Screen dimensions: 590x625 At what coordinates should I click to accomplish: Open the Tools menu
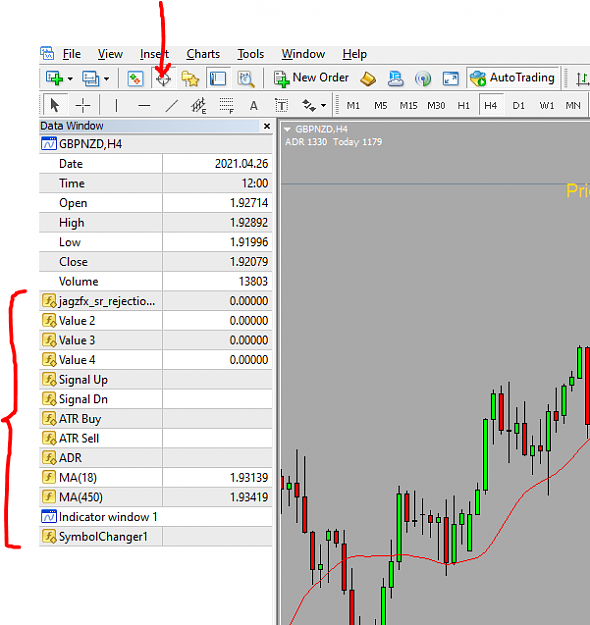point(250,54)
